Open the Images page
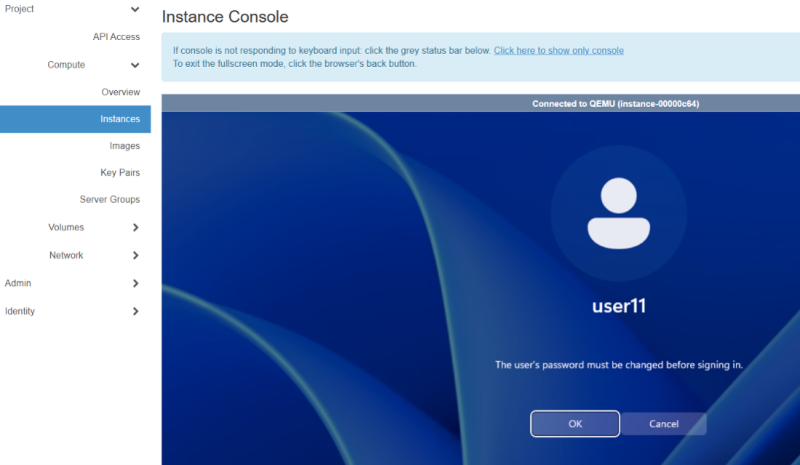The width and height of the screenshot is (800, 465). pos(124,146)
